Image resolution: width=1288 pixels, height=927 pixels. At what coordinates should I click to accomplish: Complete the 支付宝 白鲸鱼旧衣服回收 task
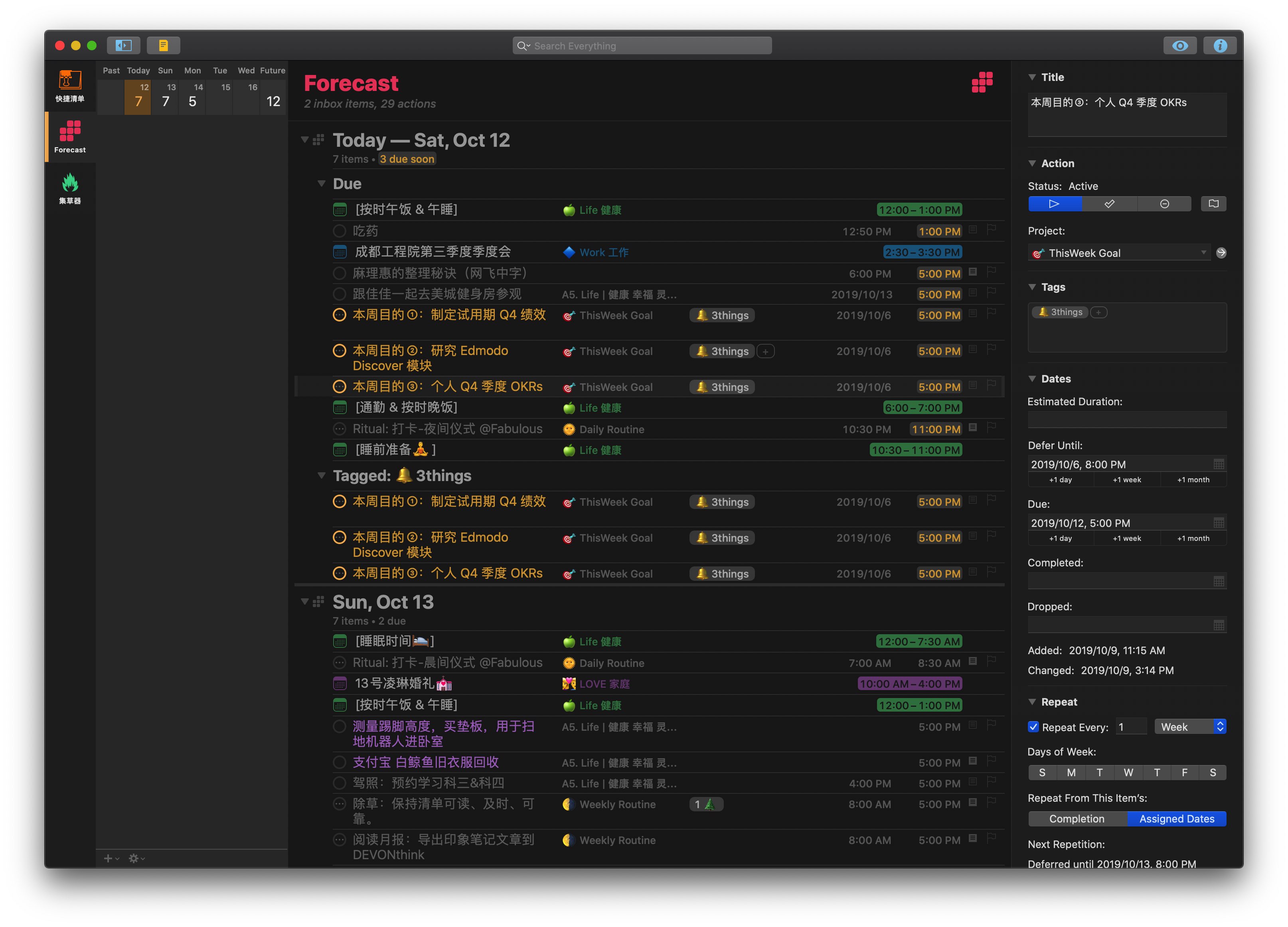click(x=339, y=762)
